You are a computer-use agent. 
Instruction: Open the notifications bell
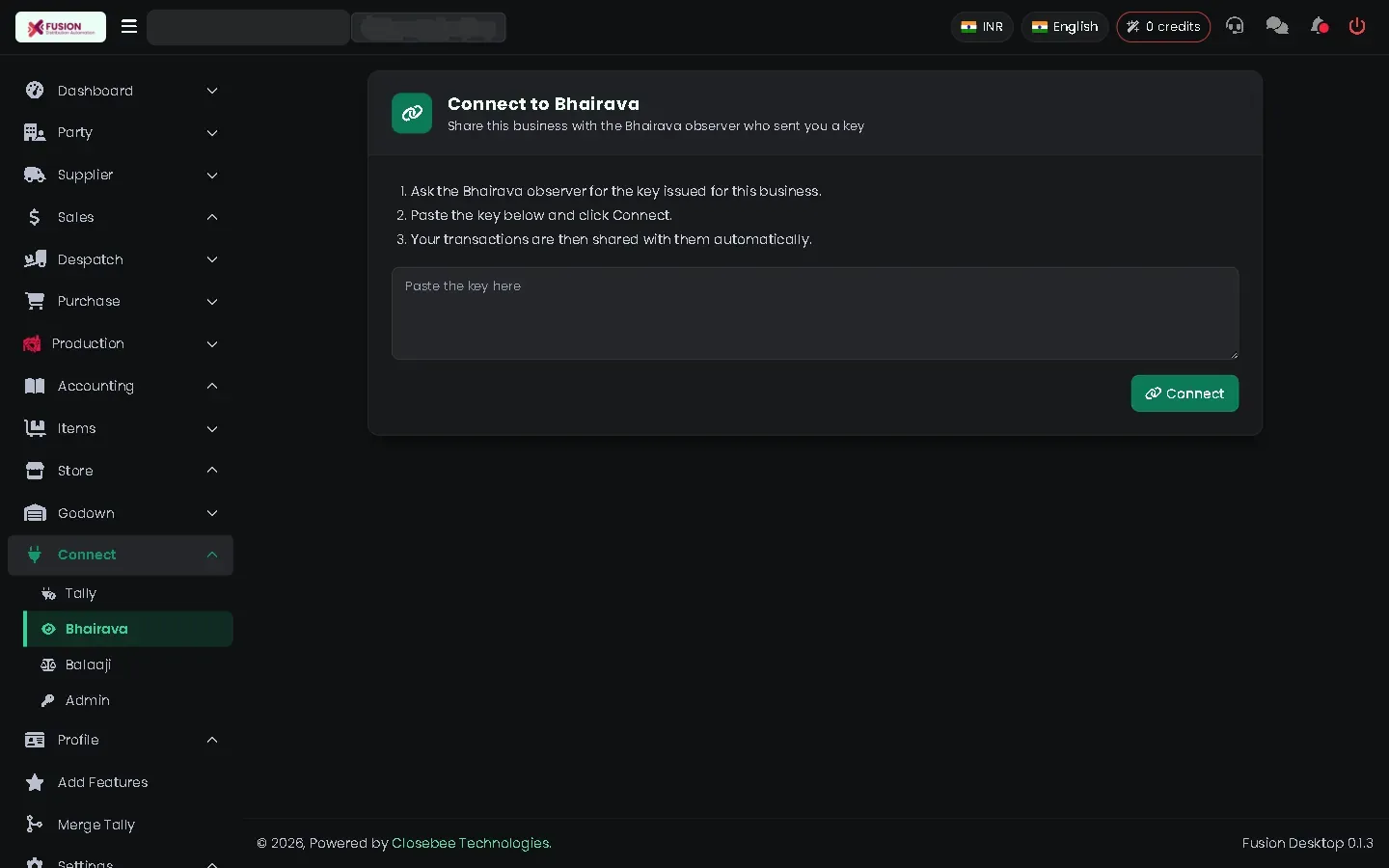[x=1319, y=26]
